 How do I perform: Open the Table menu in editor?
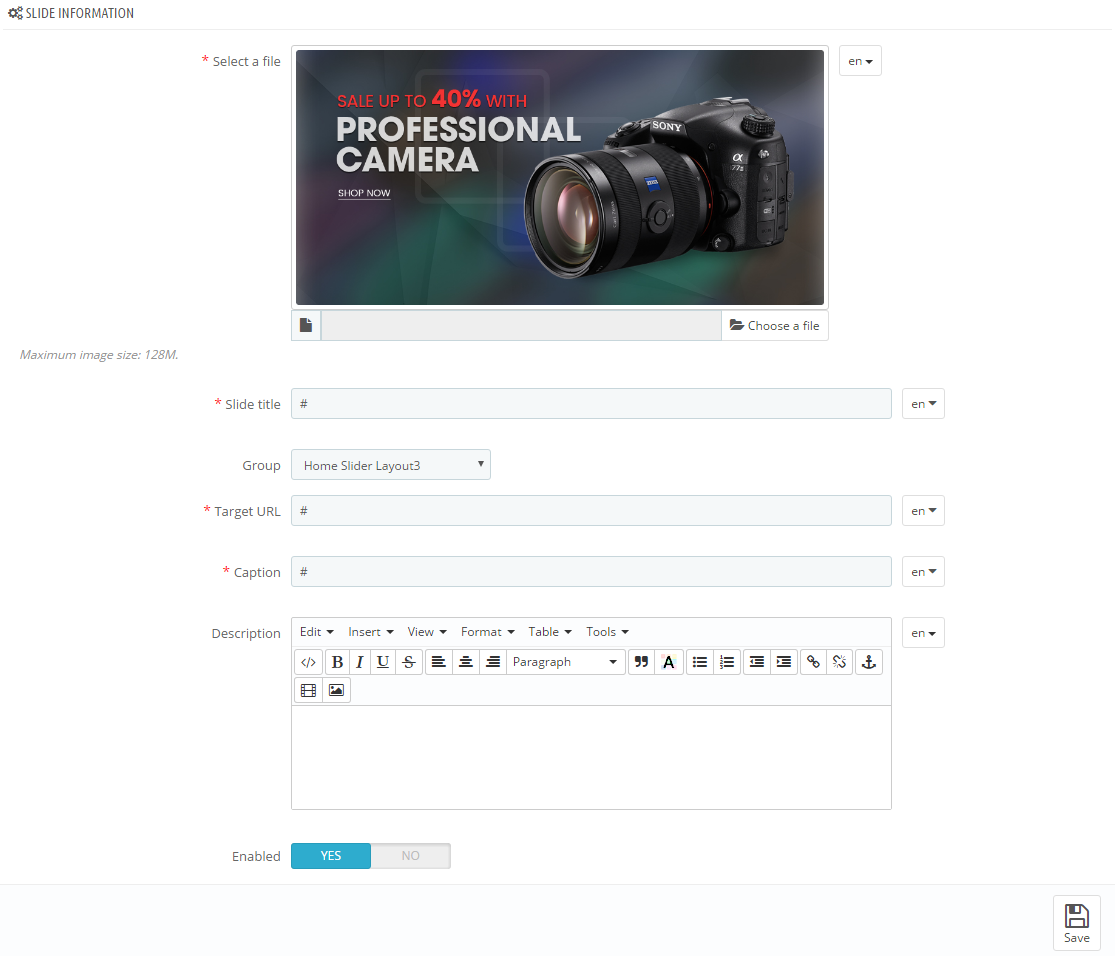click(x=550, y=632)
